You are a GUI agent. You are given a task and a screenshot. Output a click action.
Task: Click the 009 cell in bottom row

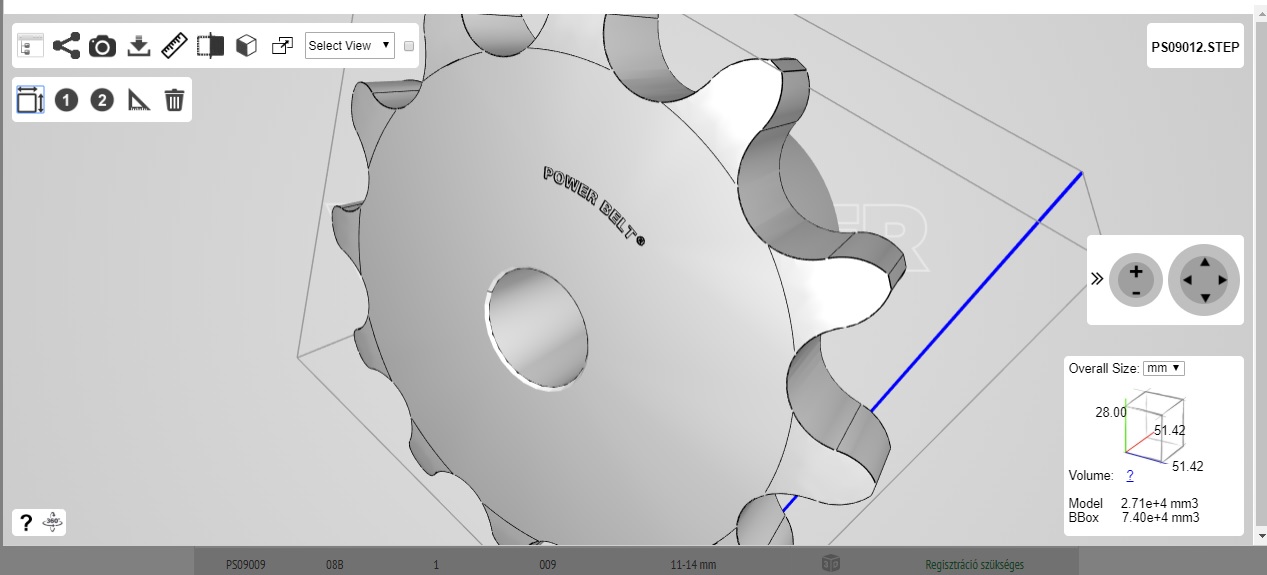pos(547,565)
